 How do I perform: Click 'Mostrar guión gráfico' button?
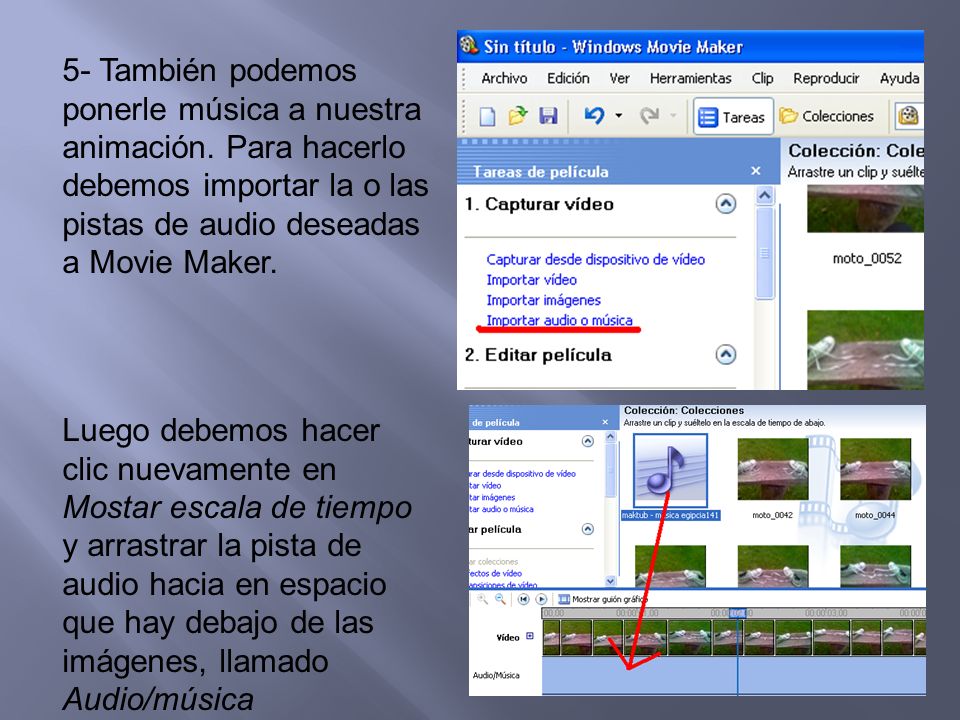click(x=602, y=599)
